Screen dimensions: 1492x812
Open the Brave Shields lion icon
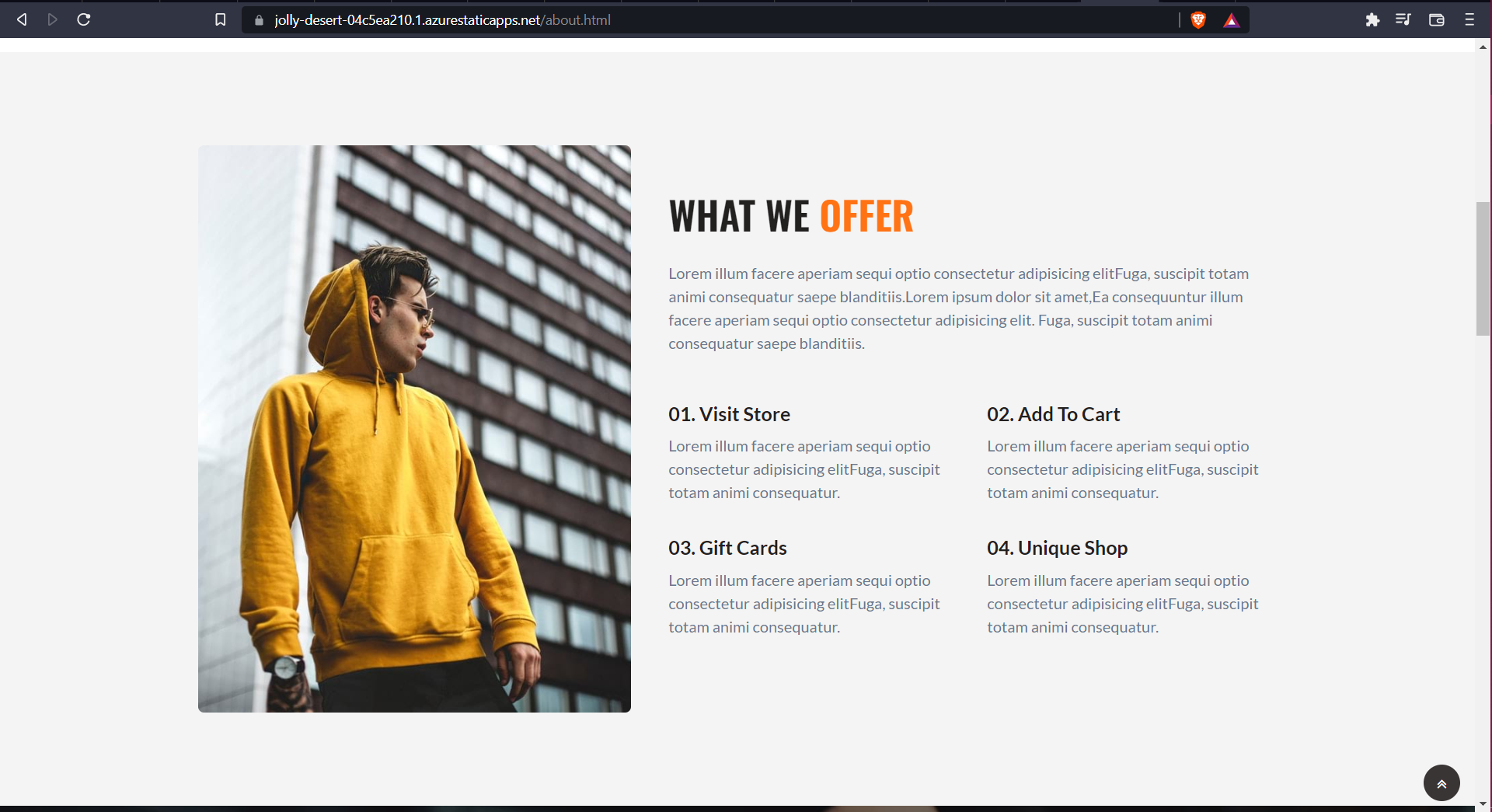point(1198,20)
